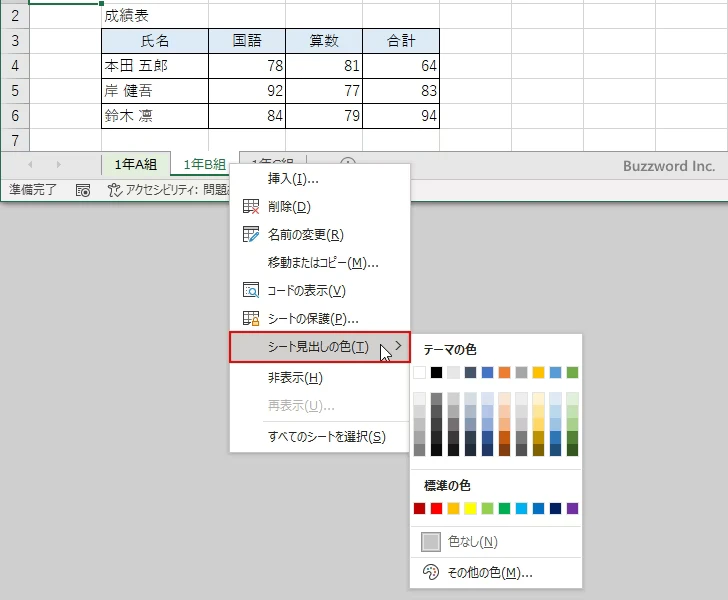Click the Delete sheet icon in context menu
Screen dimensions: 728x600
251,207
